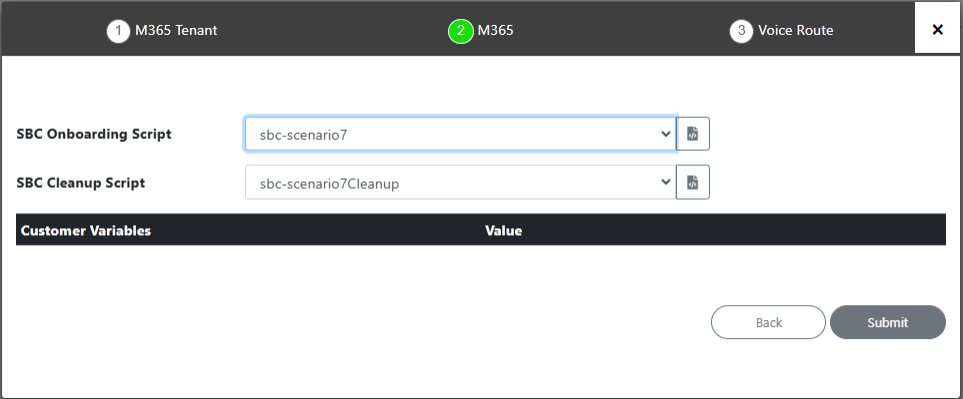Select the SBC Cleanup Script field label

81,182
